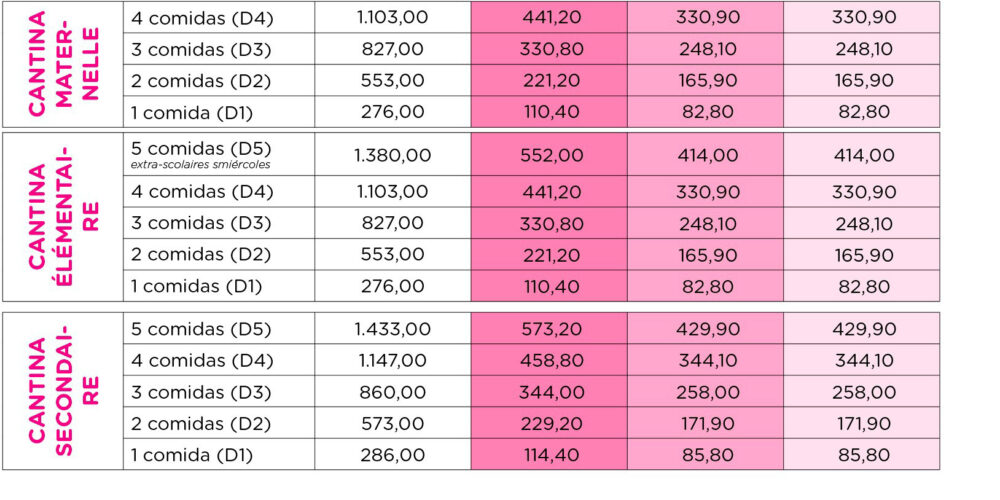Select '5 comidas (D5)' in Cantina Secondaire
Image resolution: width=1000 pixels, height=500 pixels.
202,329
